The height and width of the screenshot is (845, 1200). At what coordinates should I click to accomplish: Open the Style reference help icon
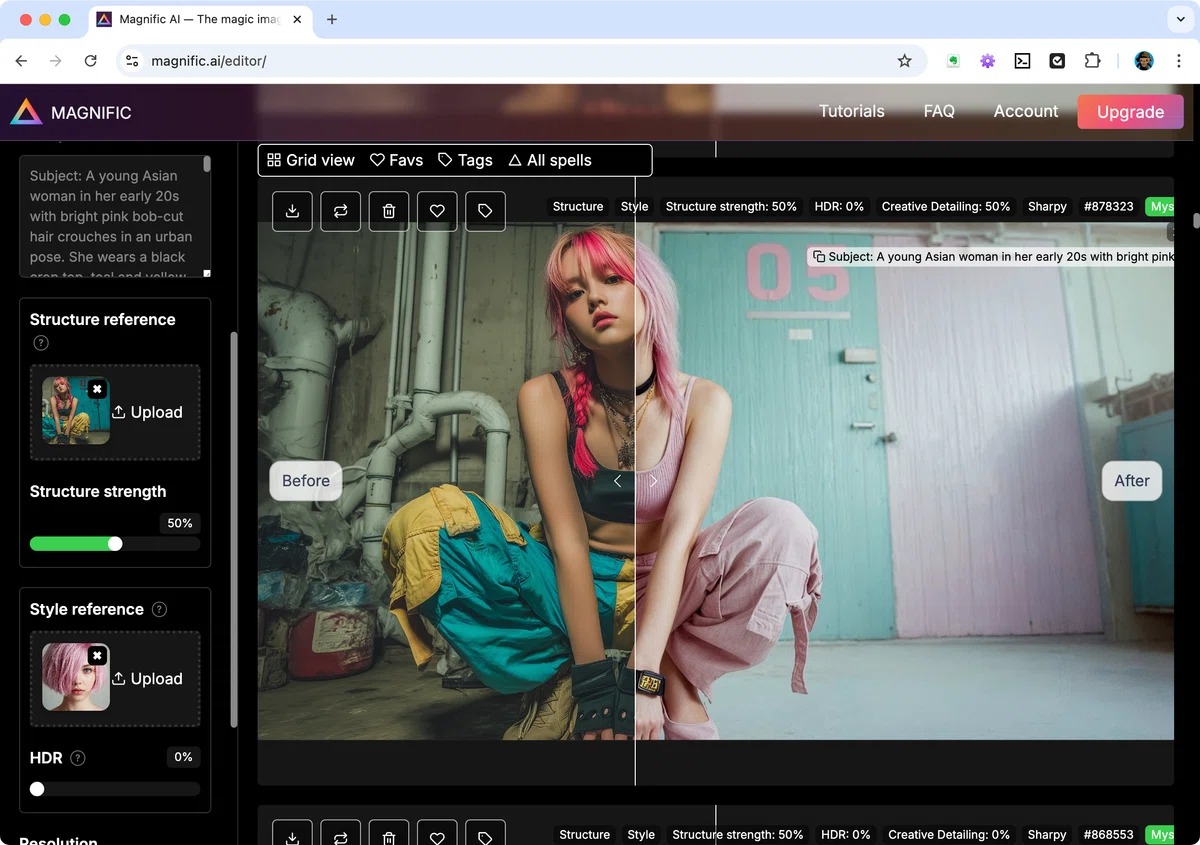pos(159,609)
